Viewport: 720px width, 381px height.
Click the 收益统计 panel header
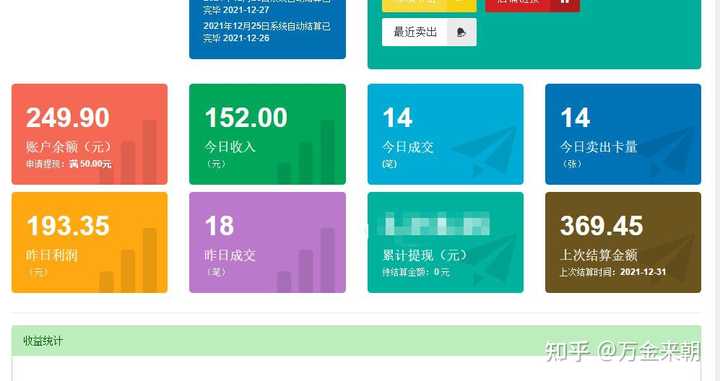(356, 341)
